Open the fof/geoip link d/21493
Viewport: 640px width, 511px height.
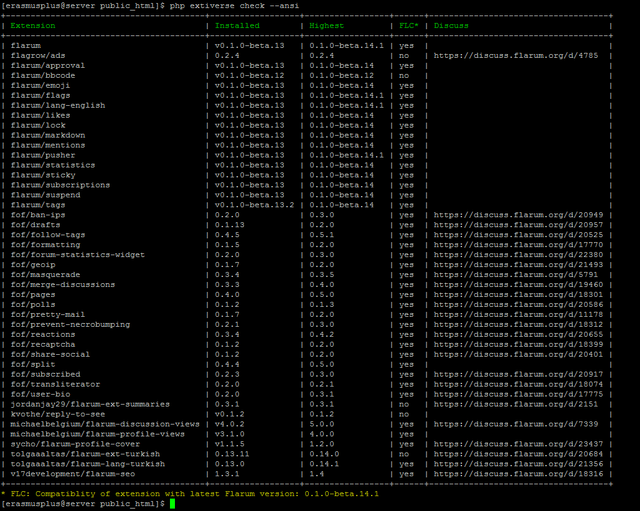pos(518,265)
